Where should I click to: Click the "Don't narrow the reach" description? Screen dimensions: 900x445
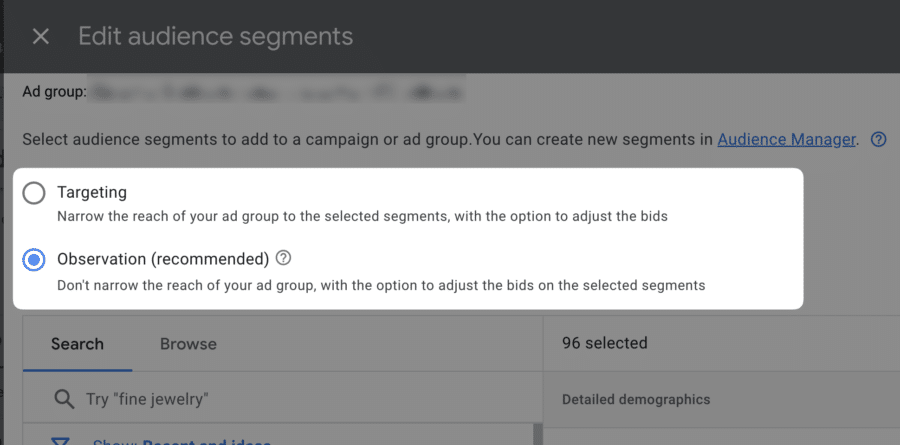(x=381, y=285)
